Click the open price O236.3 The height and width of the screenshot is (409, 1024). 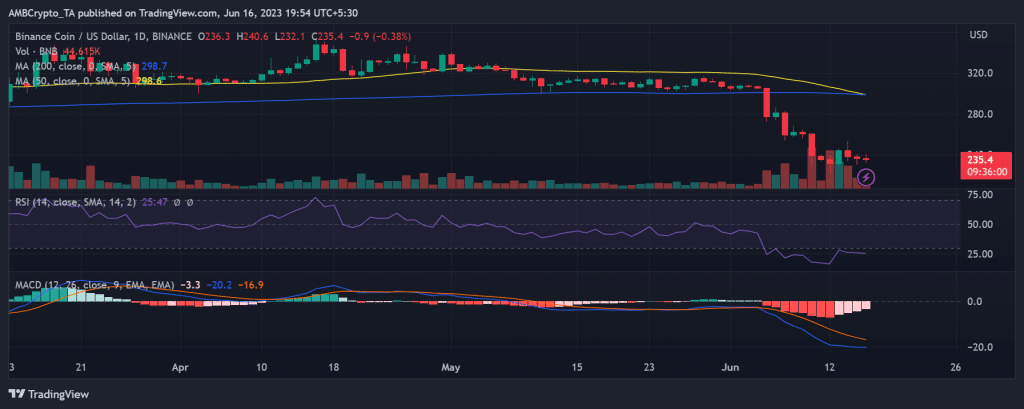click(214, 38)
